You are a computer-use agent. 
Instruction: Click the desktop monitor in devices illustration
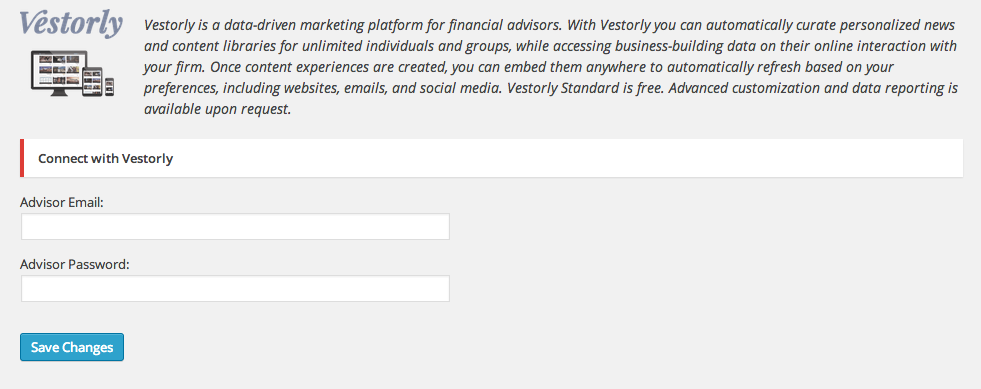(x=58, y=73)
